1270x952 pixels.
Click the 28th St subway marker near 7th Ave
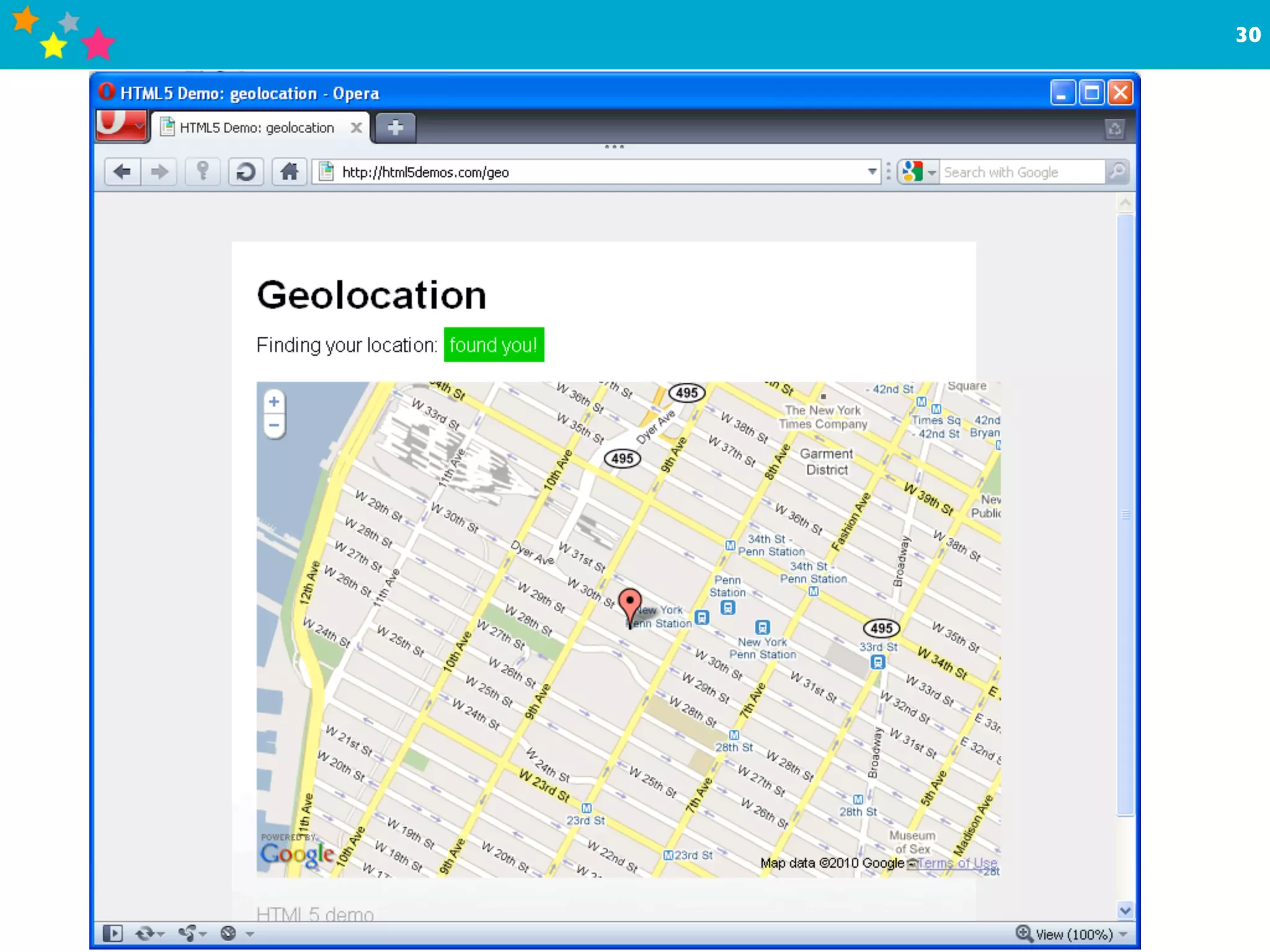734,735
